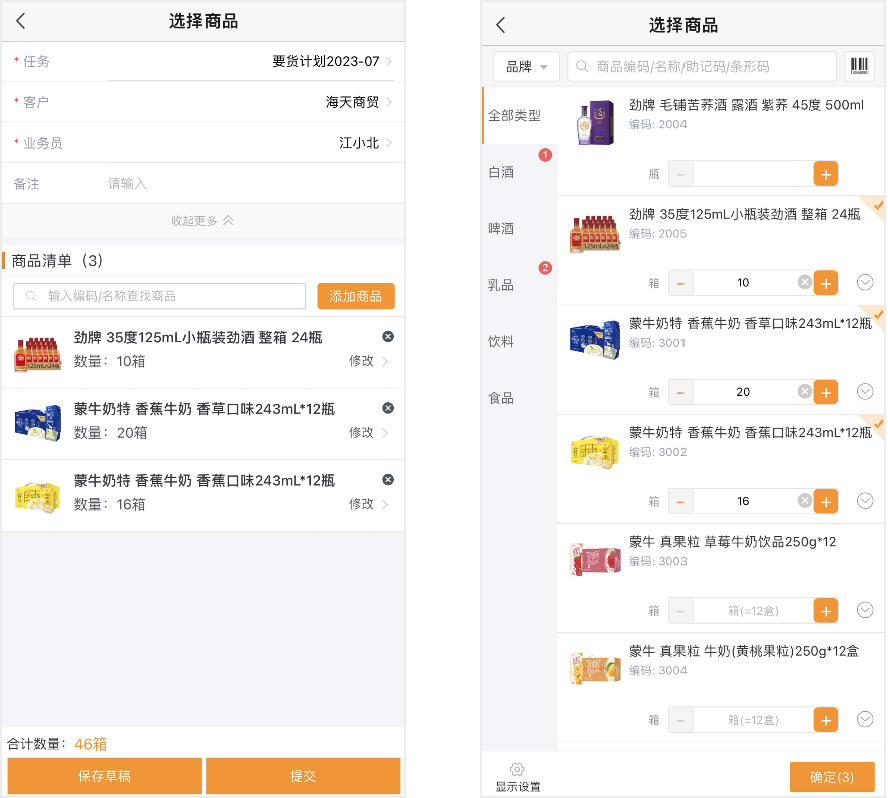Go back from right 选择商品 screen
Screen dimensions: 888x798
point(500,25)
